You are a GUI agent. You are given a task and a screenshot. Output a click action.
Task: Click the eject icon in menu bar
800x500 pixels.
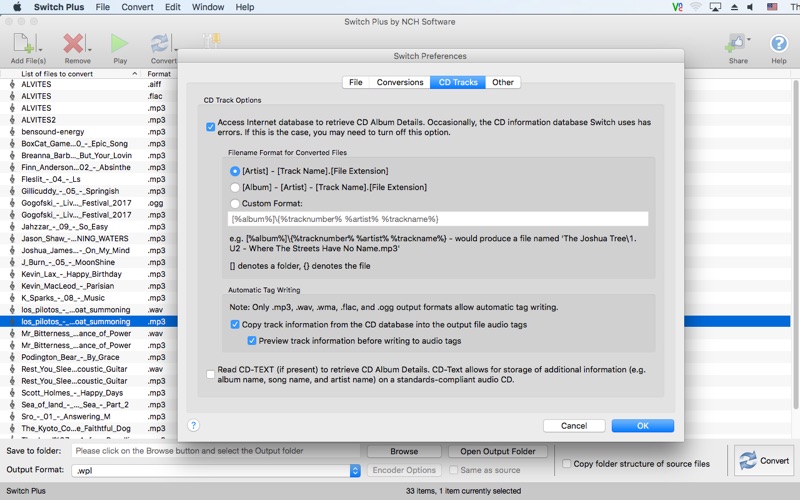[x=734, y=7]
